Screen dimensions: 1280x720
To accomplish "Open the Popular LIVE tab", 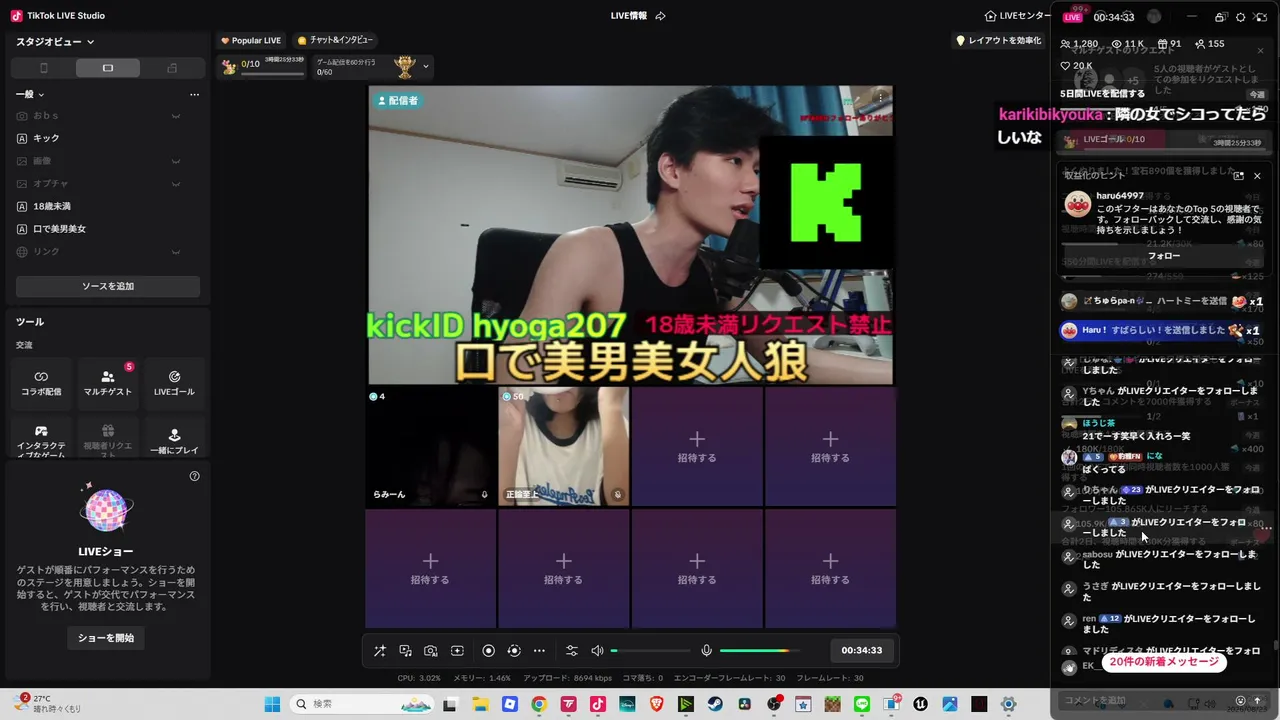I will click(251, 40).
